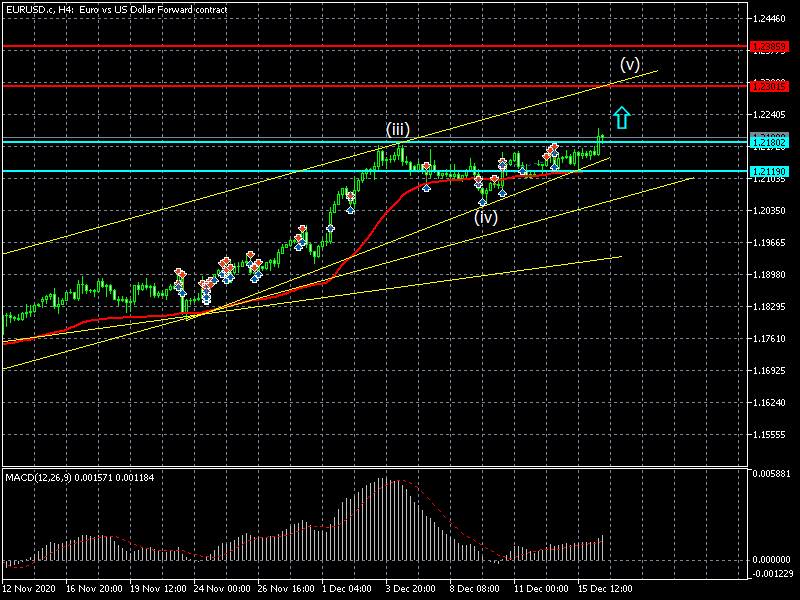
Task: Click the 1 Dec 04:00 time label
Action: [346, 589]
